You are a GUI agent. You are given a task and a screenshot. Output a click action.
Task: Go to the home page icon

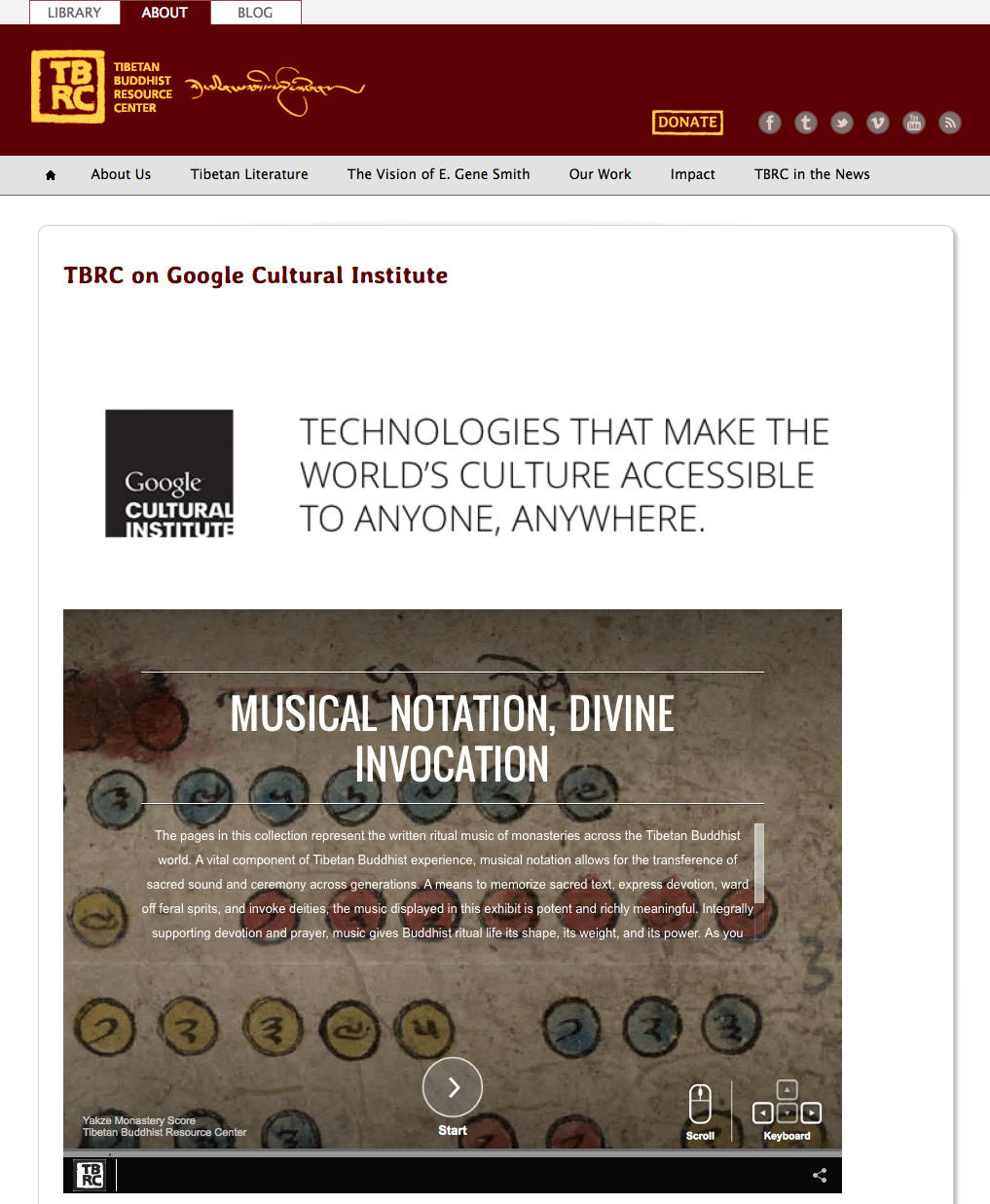pyautogui.click(x=51, y=175)
